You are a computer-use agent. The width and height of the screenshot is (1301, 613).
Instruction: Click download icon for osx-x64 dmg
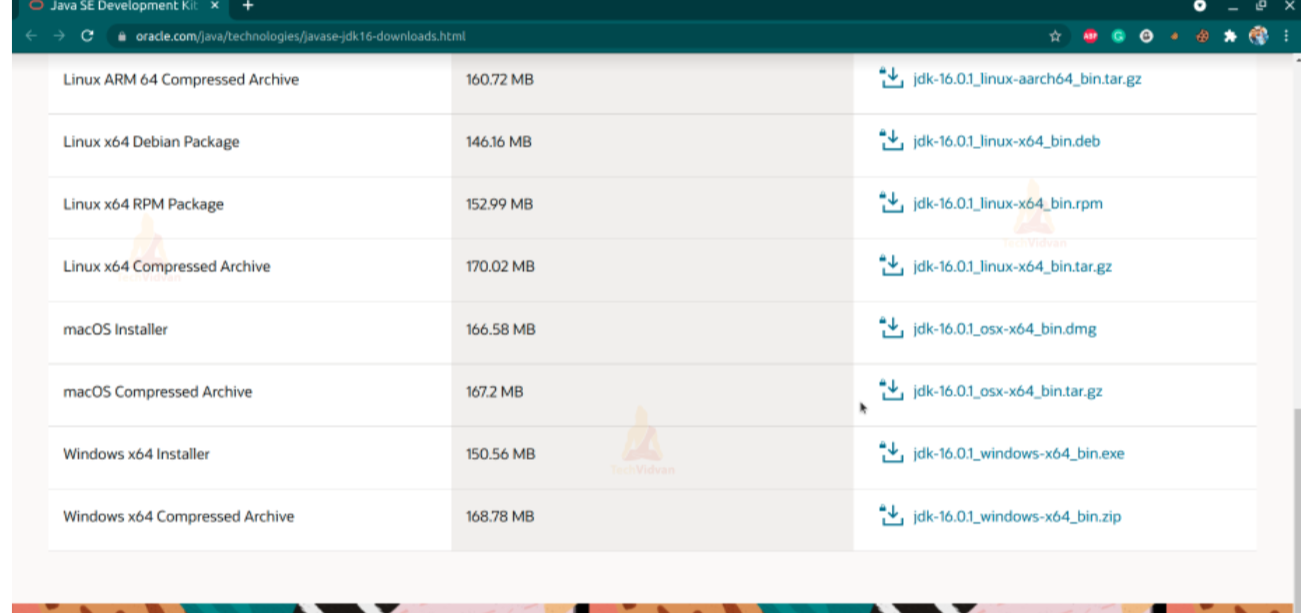(890, 328)
